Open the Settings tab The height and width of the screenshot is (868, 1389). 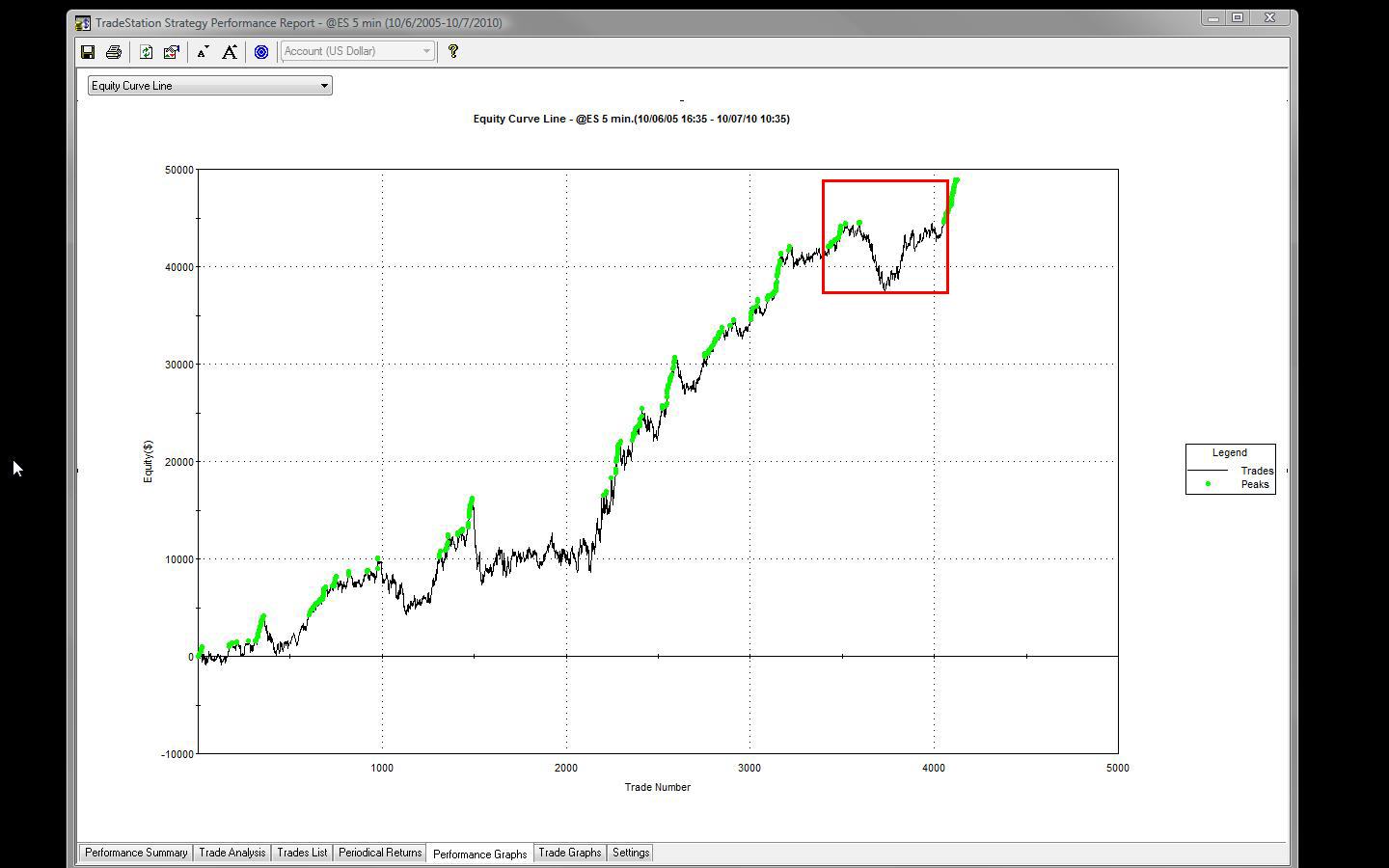[x=631, y=853]
